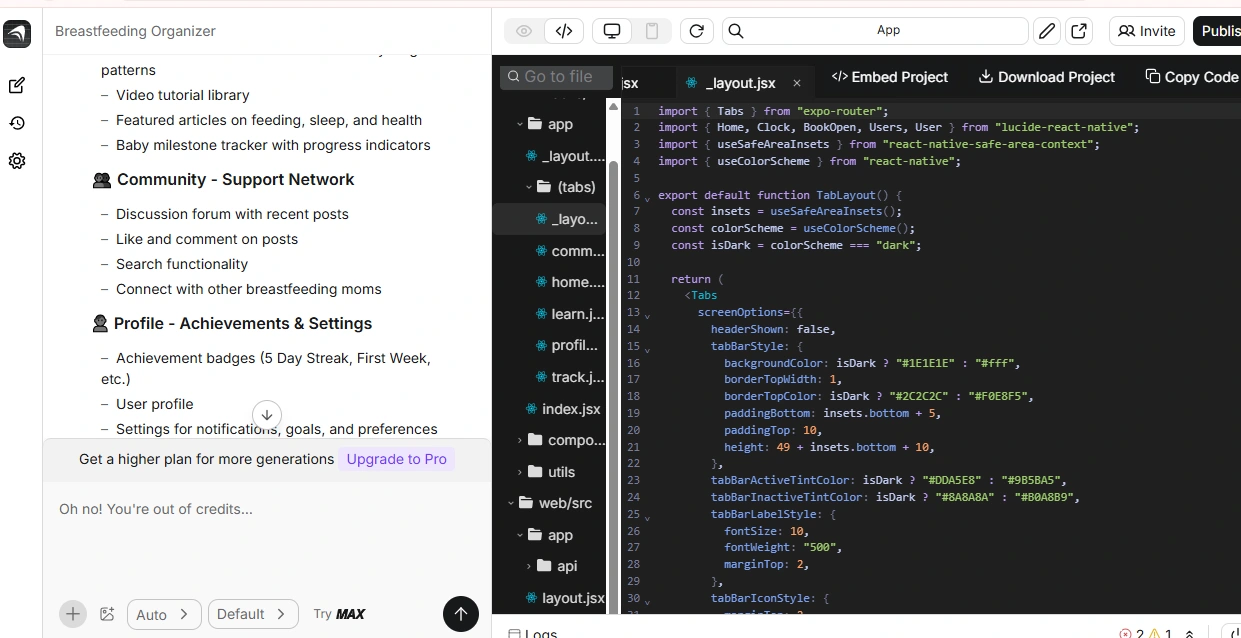Open the Logs panel
Image resolution: width=1241 pixels, height=638 pixels.
click(x=533, y=633)
